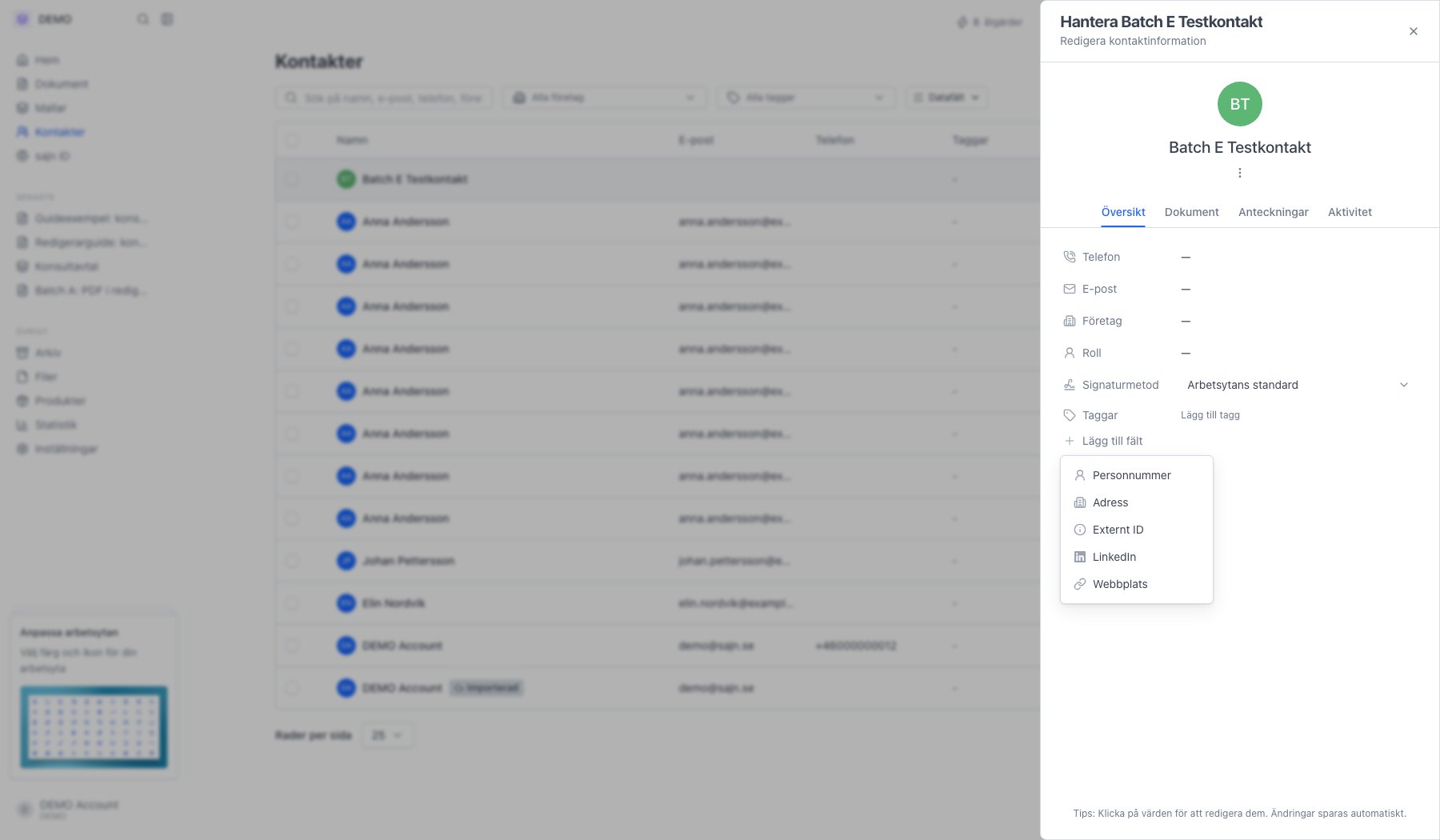The width and height of the screenshot is (1440, 840).
Task: Select the Översikt tab
Action: tap(1123, 212)
